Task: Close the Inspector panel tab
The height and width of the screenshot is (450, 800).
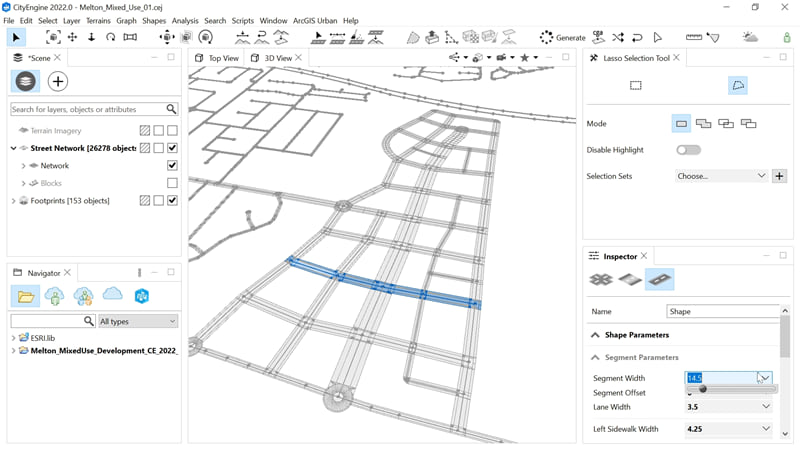Action: click(x=644, y=256)
